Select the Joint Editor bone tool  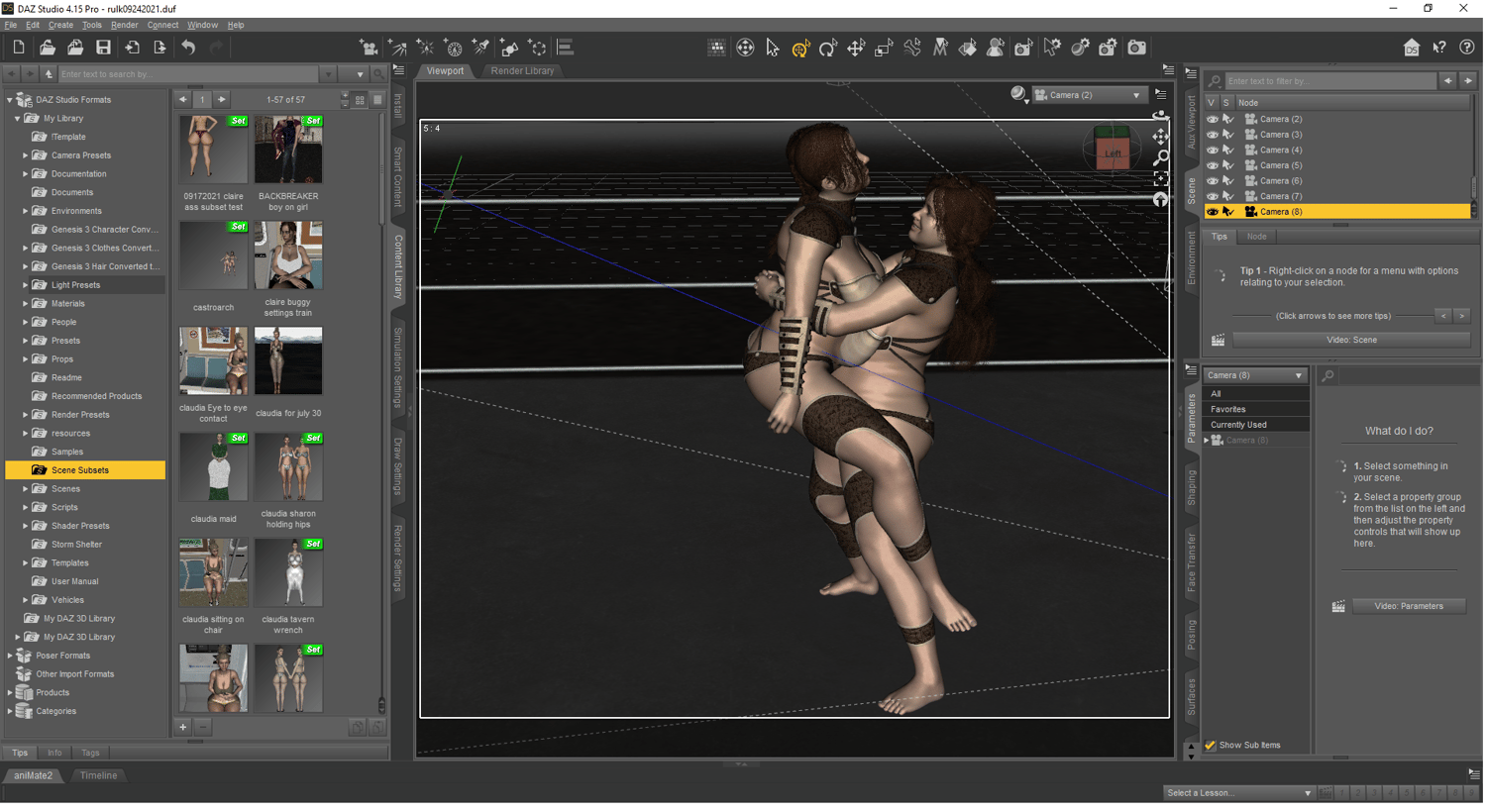pos(911,48)
